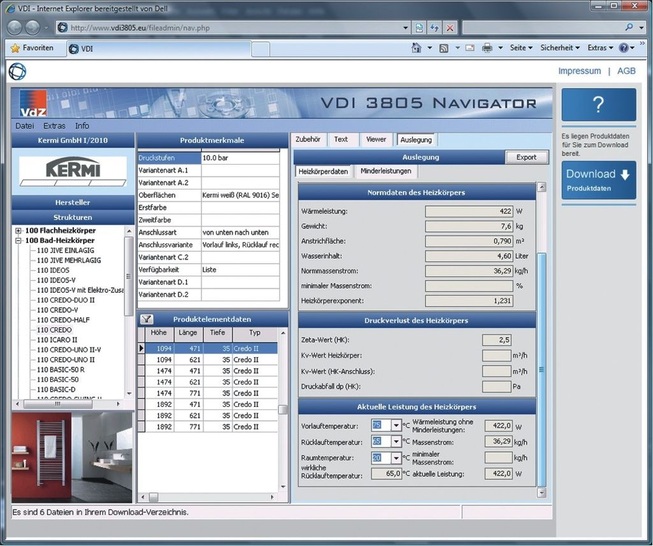Image resolution: width=653 pixels, height=546 pixels.
Task: Open the Sicherheit dropdown menu
Action: coord(560,48)
